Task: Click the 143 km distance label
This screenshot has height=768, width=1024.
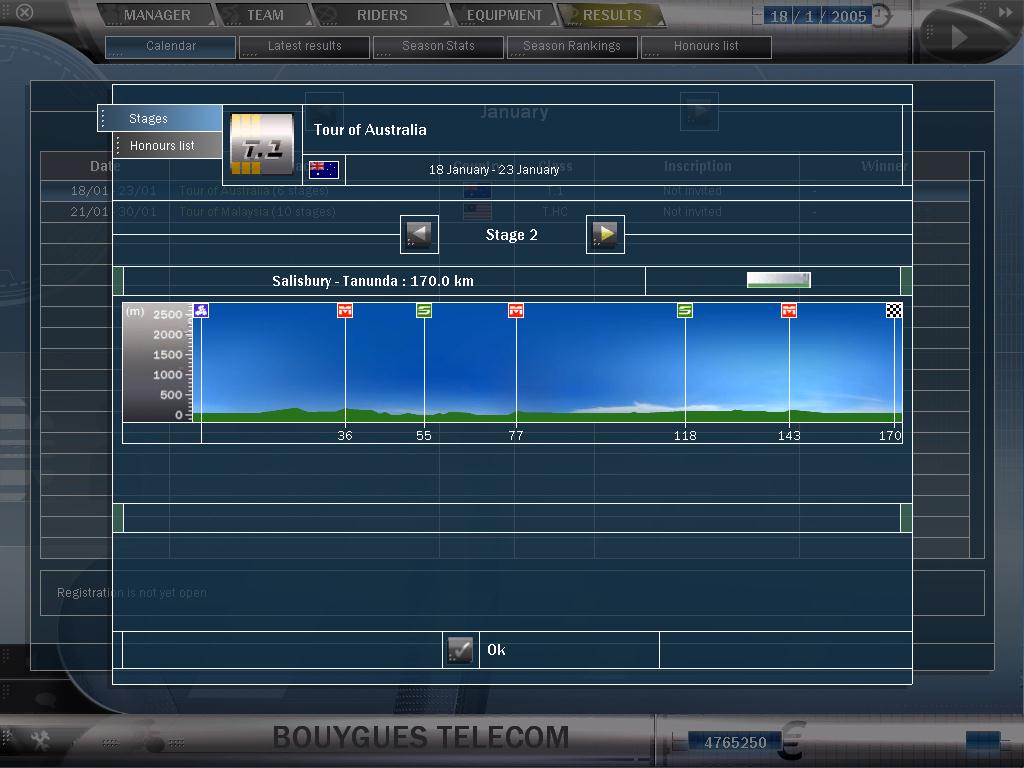Action: (x=789, y=436)
